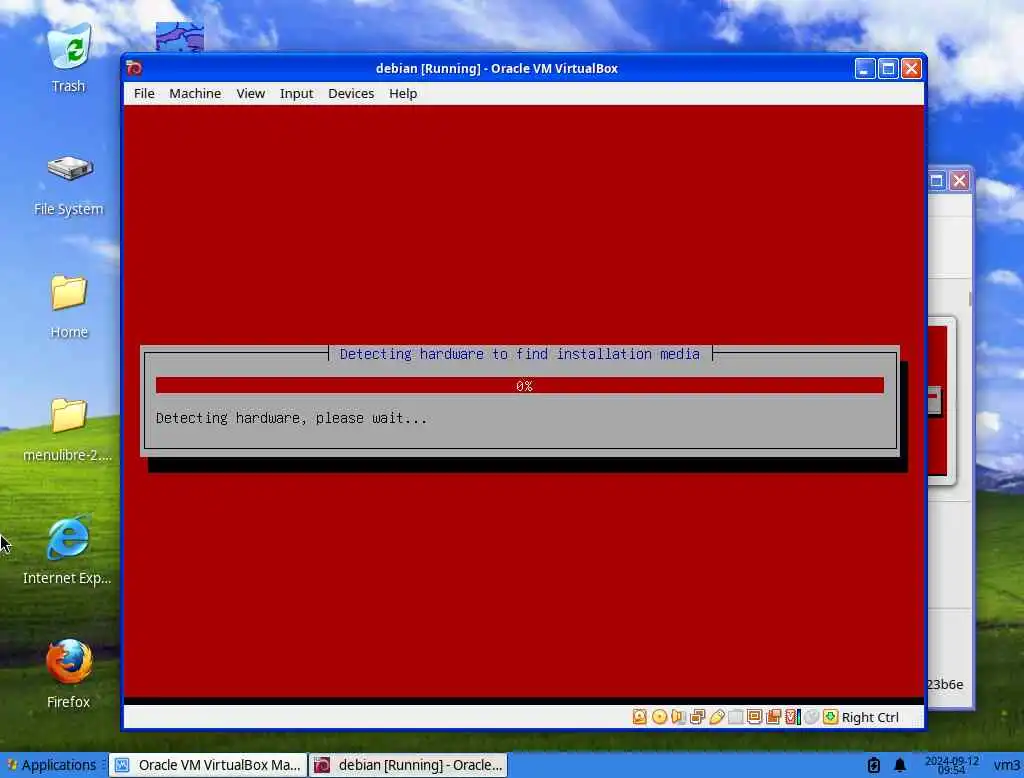The height and width of the screenshot is (778, 1024).
Task: Maximize the background VirtualBox Manager window
Action: (936, 180)
